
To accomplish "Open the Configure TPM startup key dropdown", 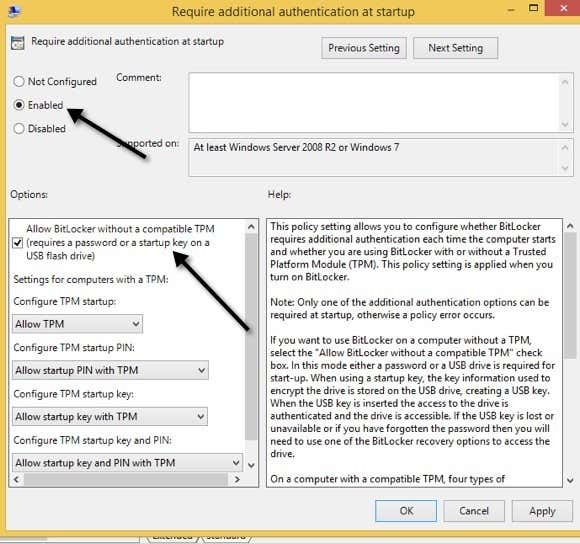I will click(110, 416).
